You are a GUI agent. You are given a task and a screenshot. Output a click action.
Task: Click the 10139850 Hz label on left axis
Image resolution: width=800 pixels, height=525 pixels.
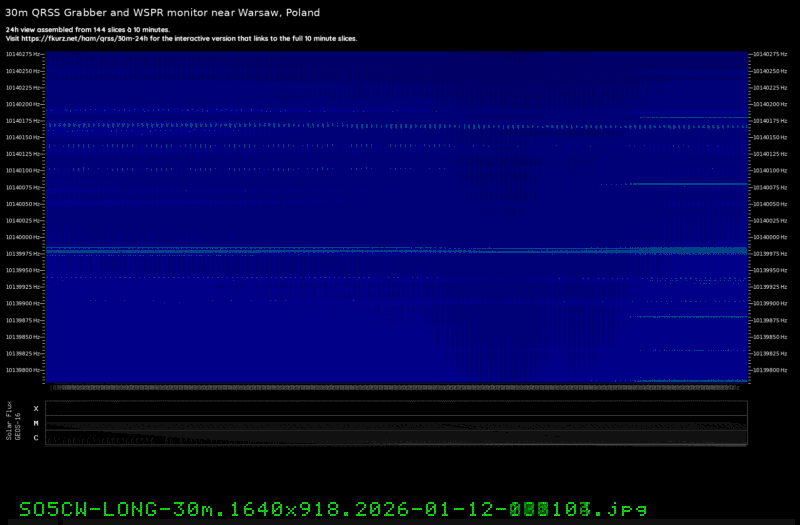click(23, 337)
